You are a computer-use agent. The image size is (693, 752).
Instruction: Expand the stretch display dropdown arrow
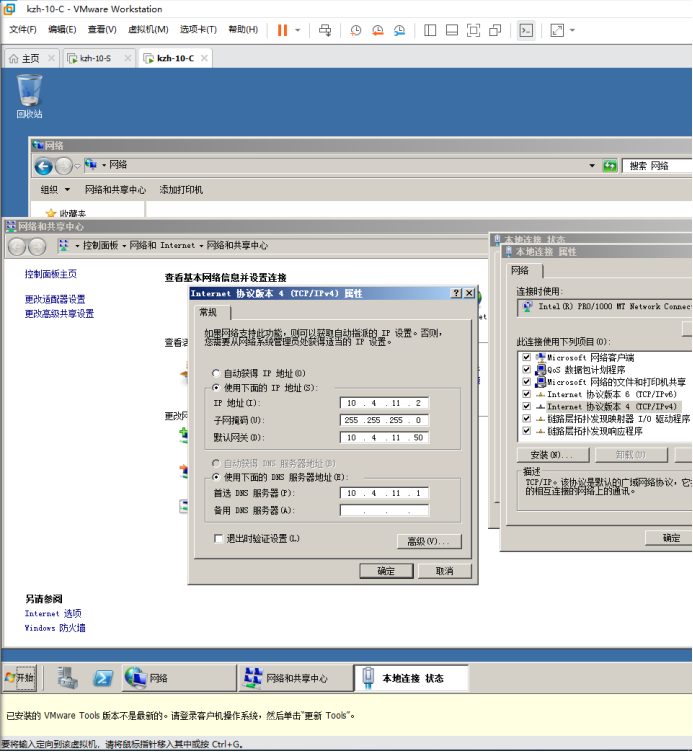pos(572,30)
